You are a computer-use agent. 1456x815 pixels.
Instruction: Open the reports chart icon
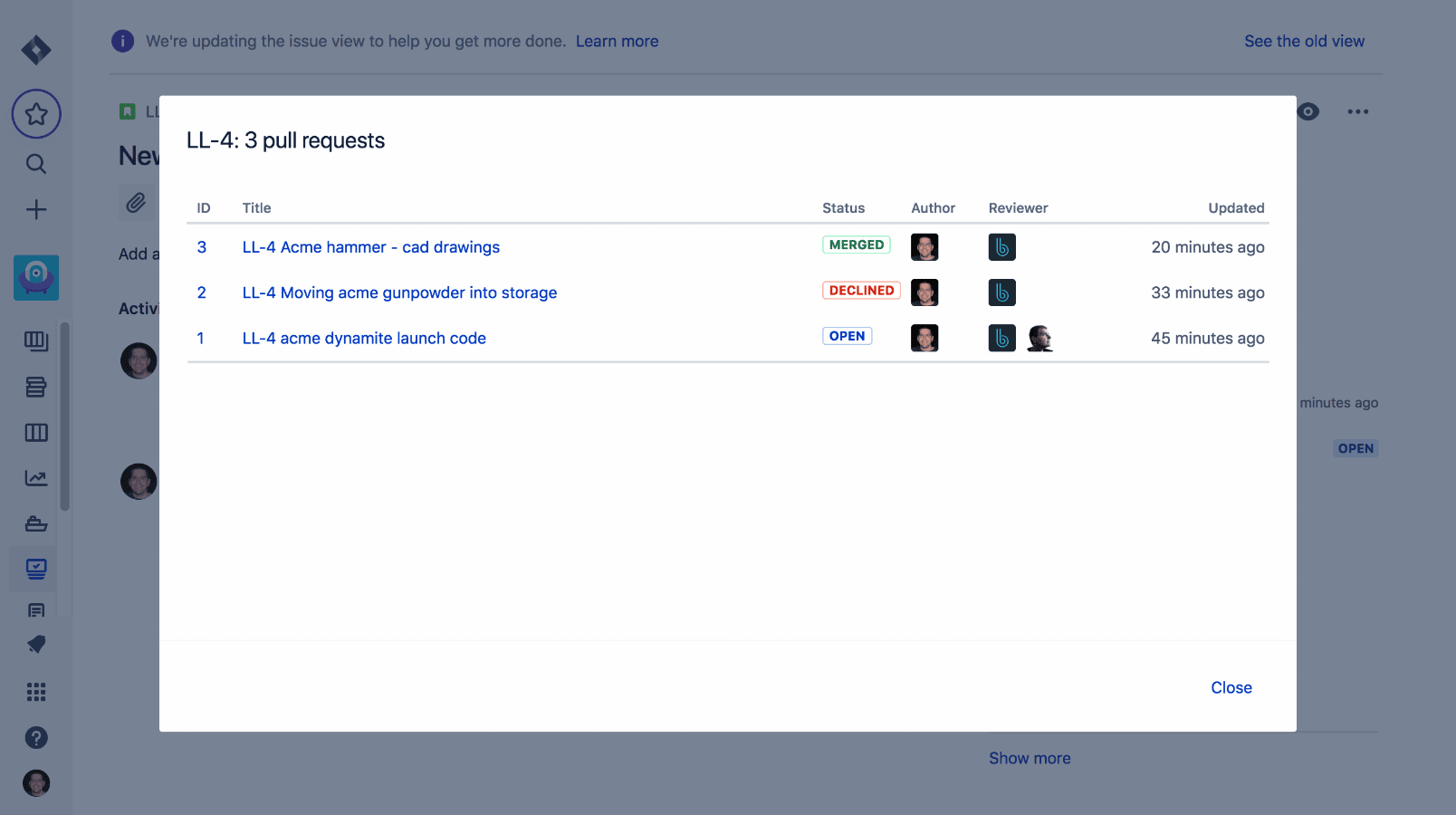36,478
